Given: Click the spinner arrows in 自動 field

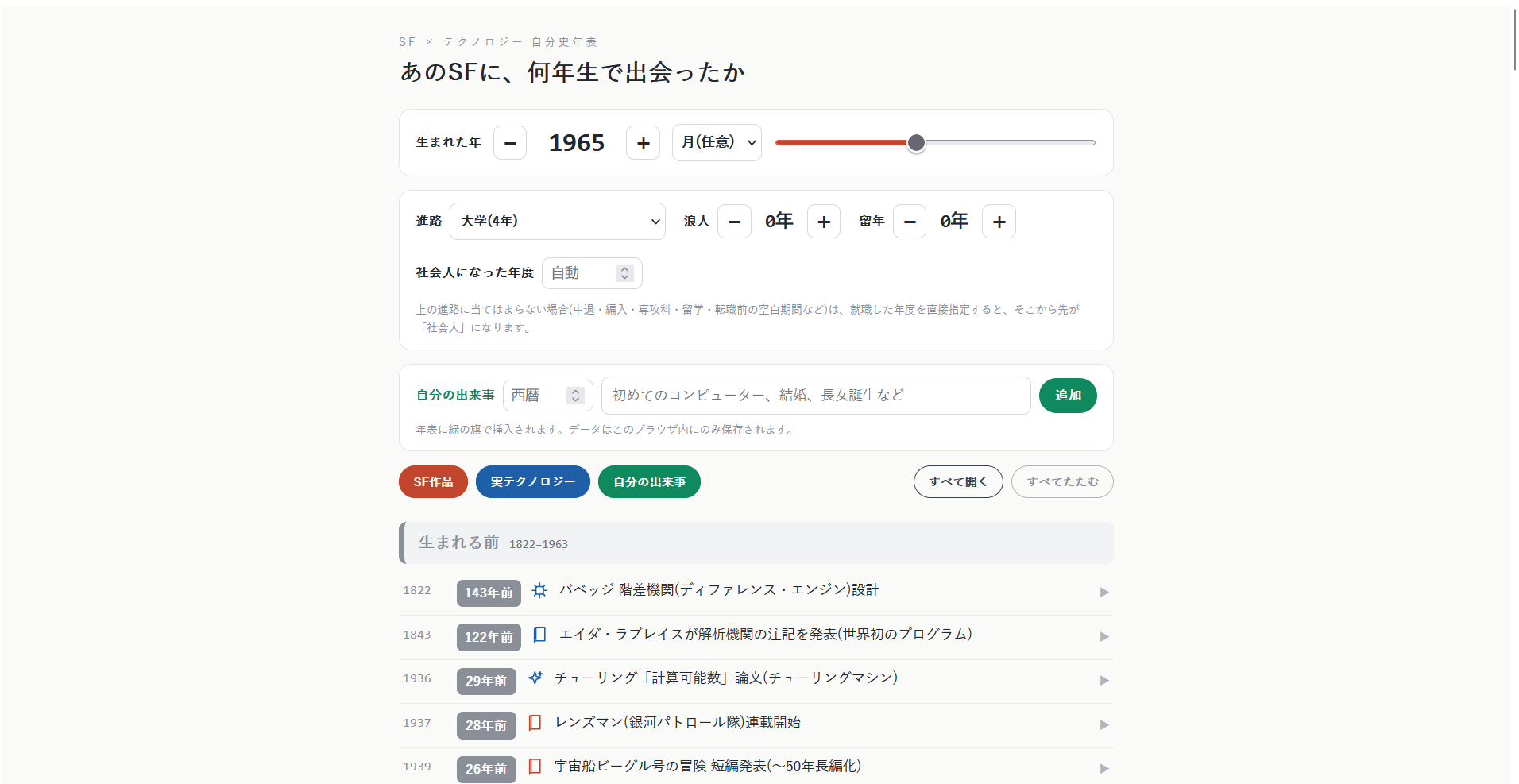Looking at the screenshot, I should point(625,273).
